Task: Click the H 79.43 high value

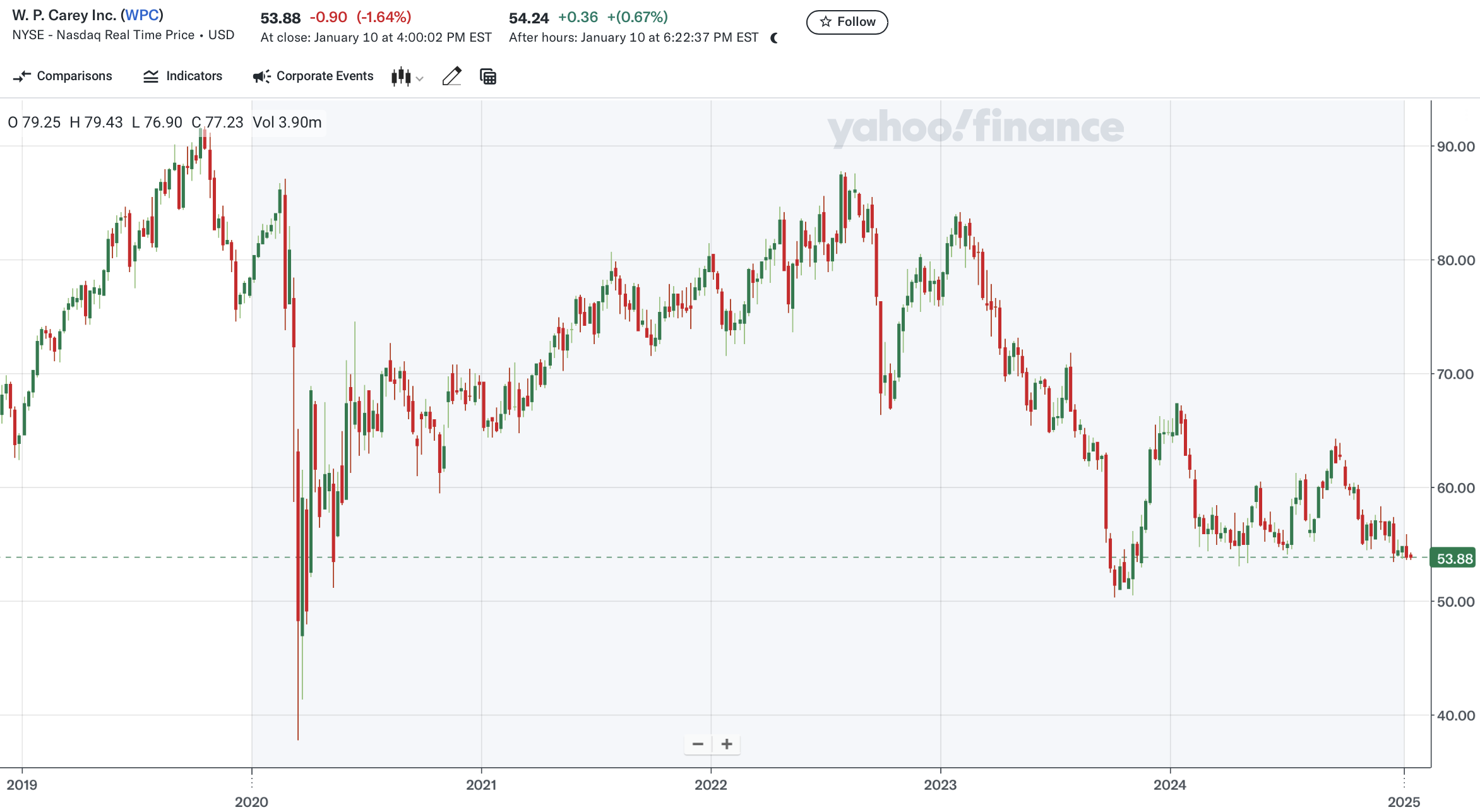Action: (x=96, y=122)
